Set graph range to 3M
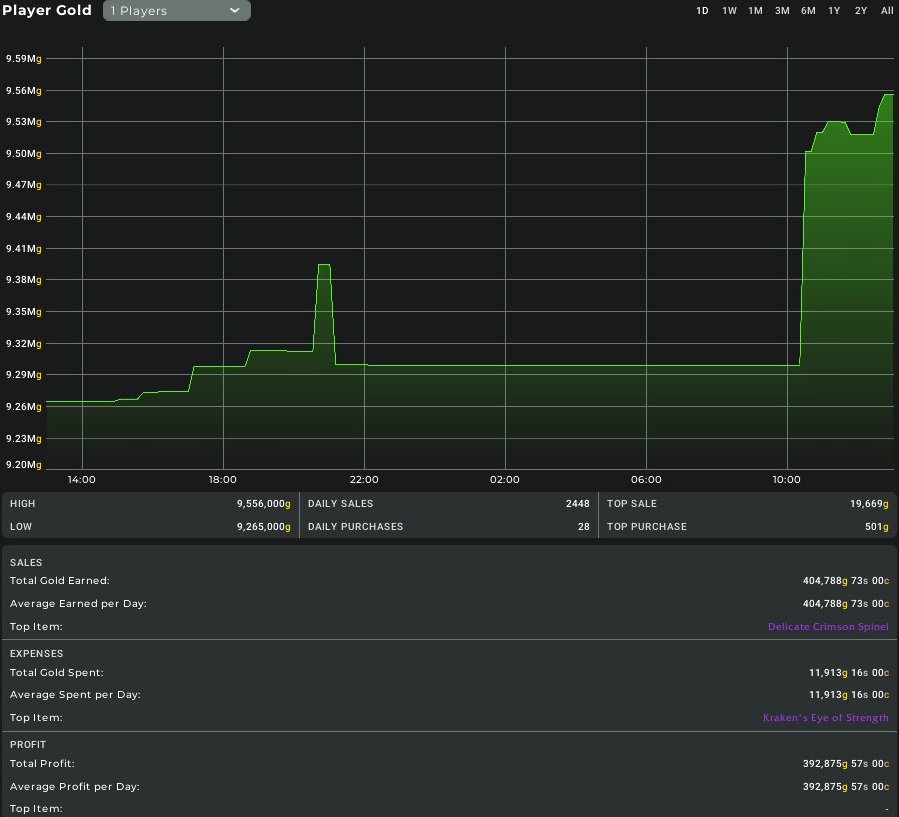Image resolution: width=899 pixels, height=817 pixels. pos(782,11)
